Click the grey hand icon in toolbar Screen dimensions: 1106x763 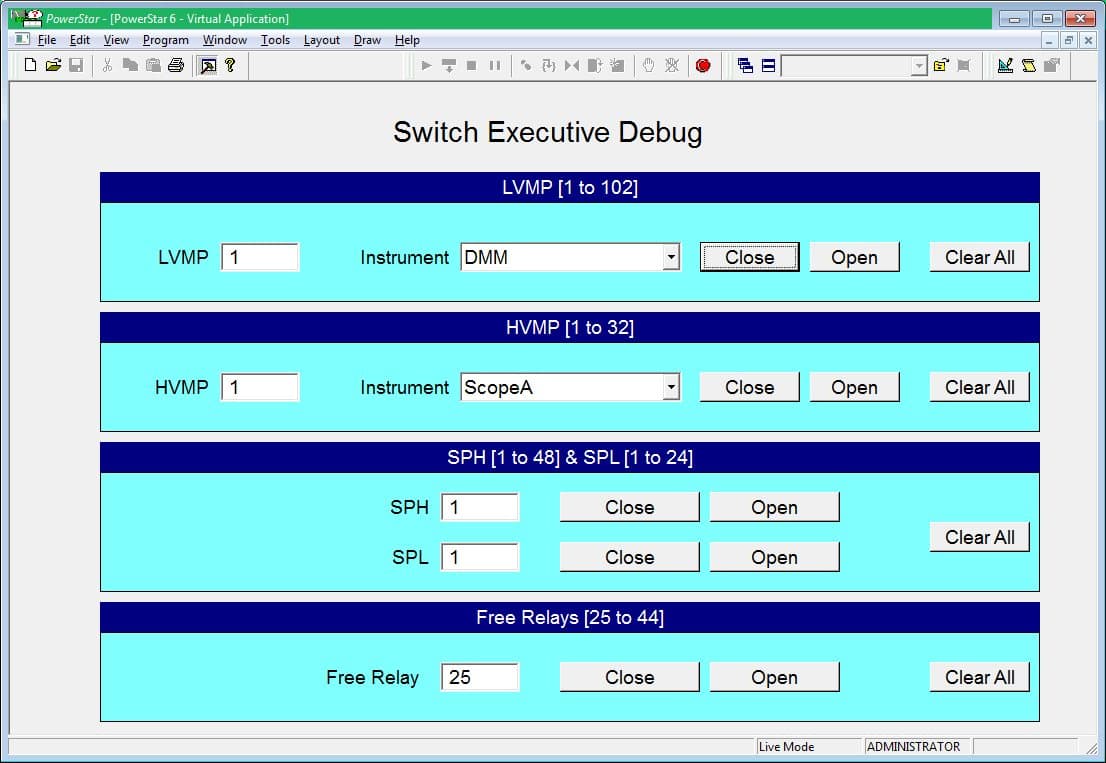point(648,66)
